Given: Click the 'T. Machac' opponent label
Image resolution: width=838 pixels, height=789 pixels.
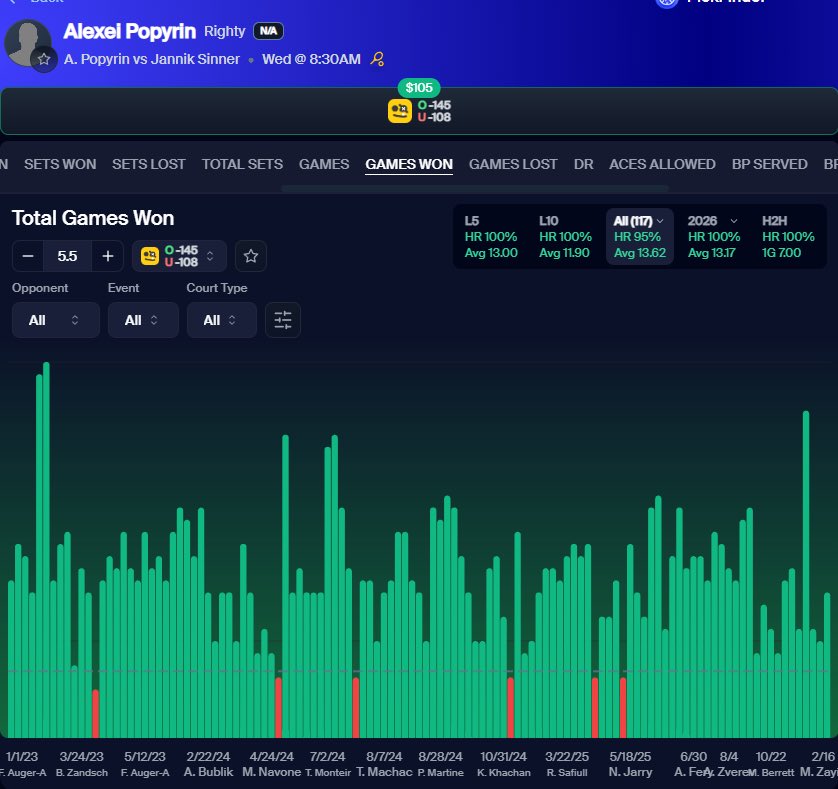Looking at the screenshot, I should (384, 772).
